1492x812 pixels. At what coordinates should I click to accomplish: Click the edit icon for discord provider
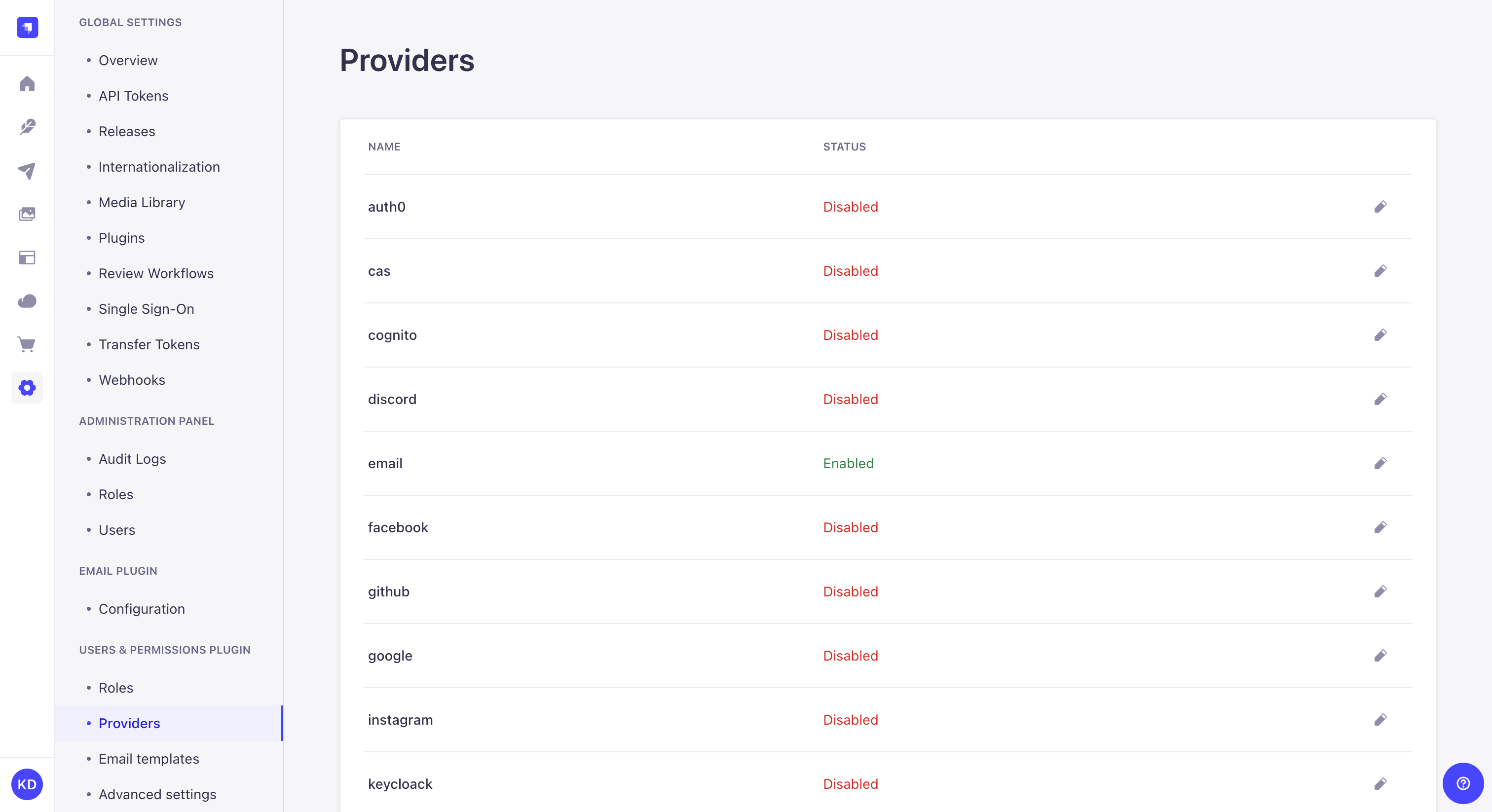point(1380,398)
